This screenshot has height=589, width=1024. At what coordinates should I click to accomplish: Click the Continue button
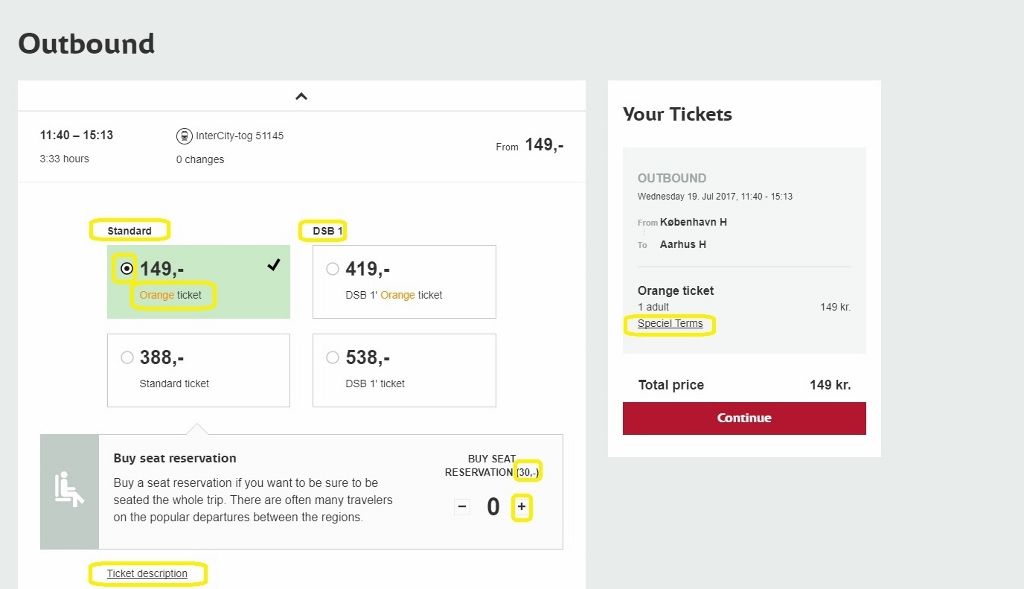(x=744, y=419)
